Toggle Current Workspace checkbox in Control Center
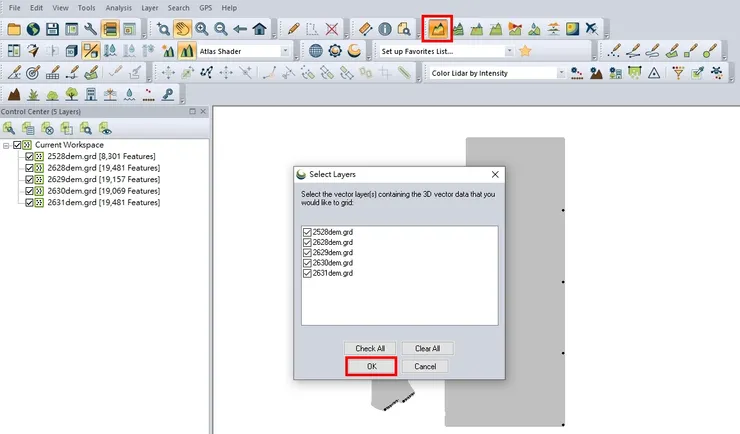This screenshot has height=434, width=740. pyautogui.click(x=17, y=145)
